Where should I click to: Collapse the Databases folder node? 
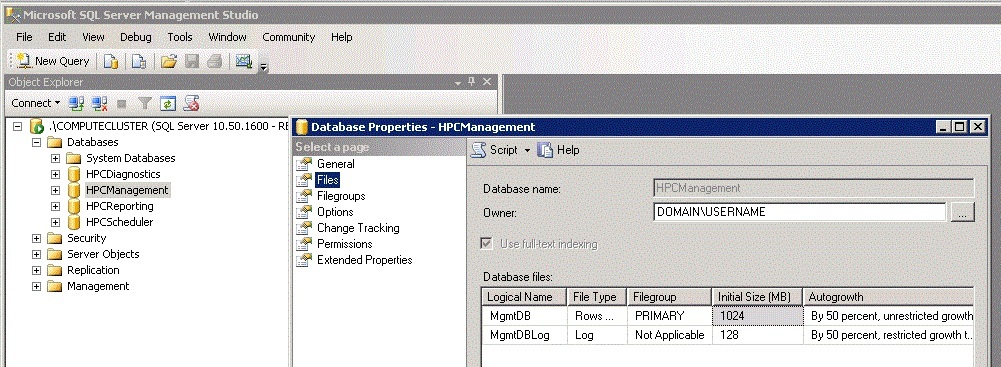pos(36,142)
